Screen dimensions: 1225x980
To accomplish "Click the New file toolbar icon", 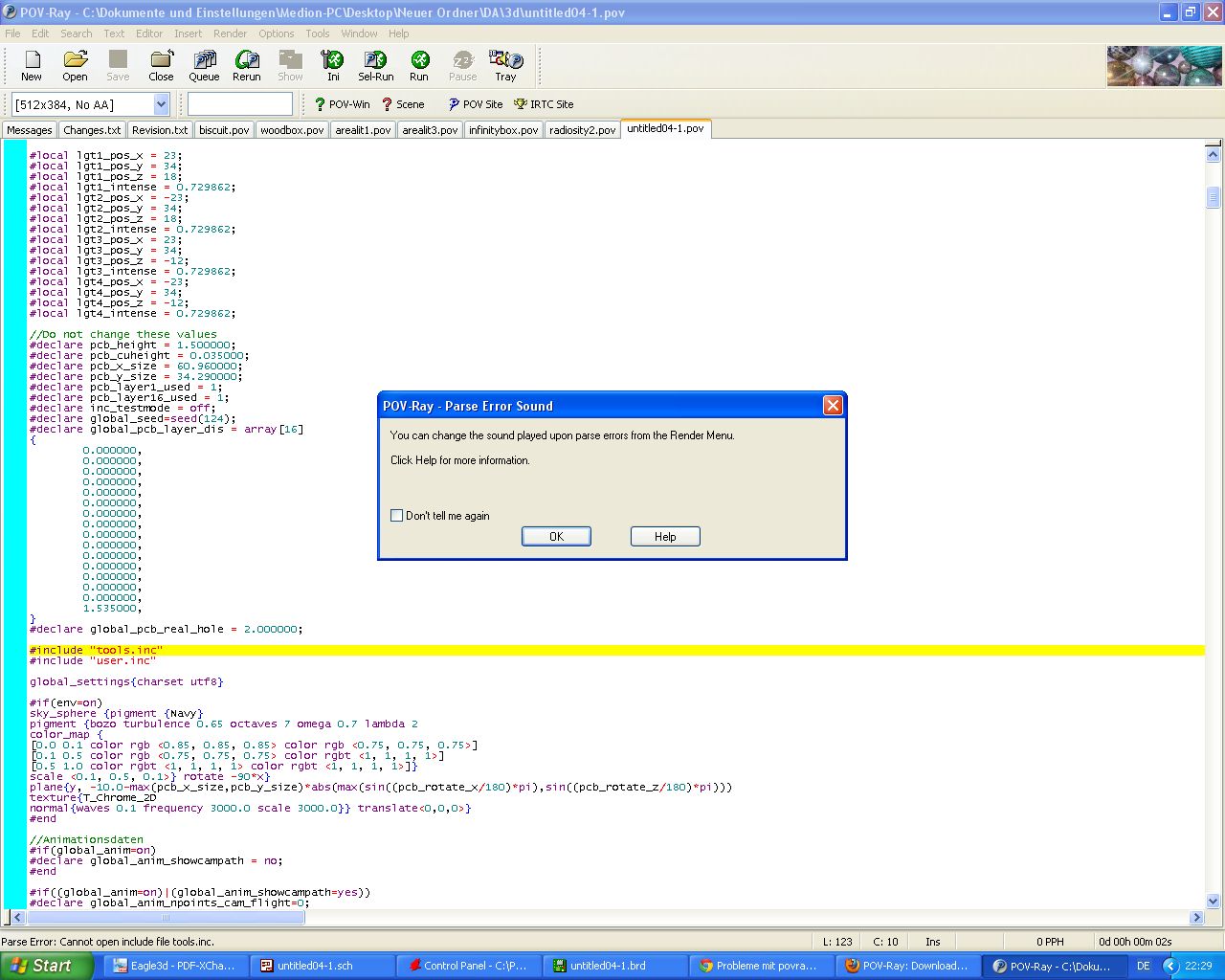I will pos(32,66).
